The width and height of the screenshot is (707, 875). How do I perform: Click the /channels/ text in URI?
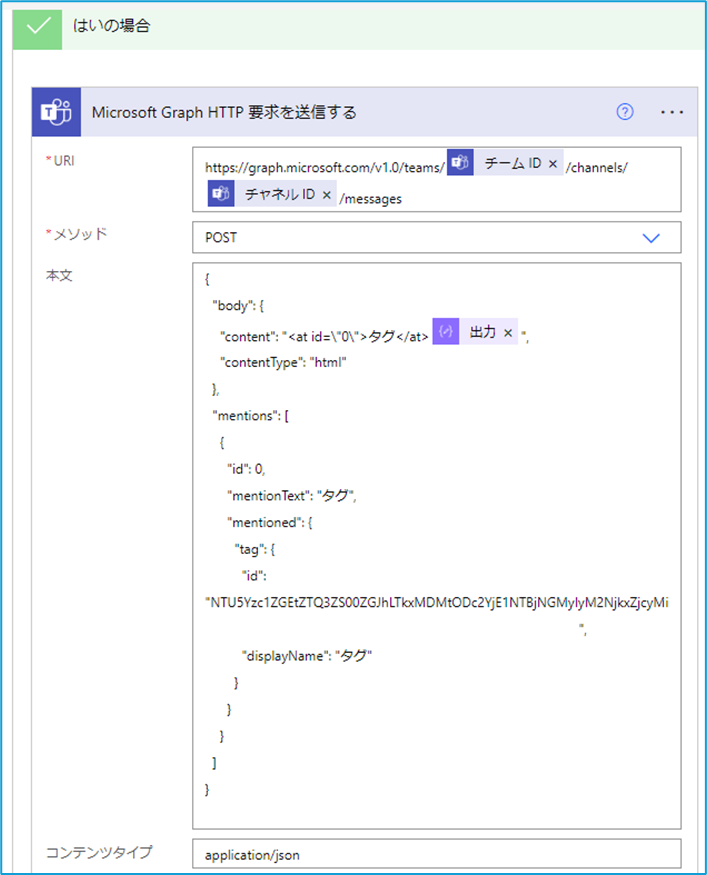pyautogui.click(x=597, y=167)
